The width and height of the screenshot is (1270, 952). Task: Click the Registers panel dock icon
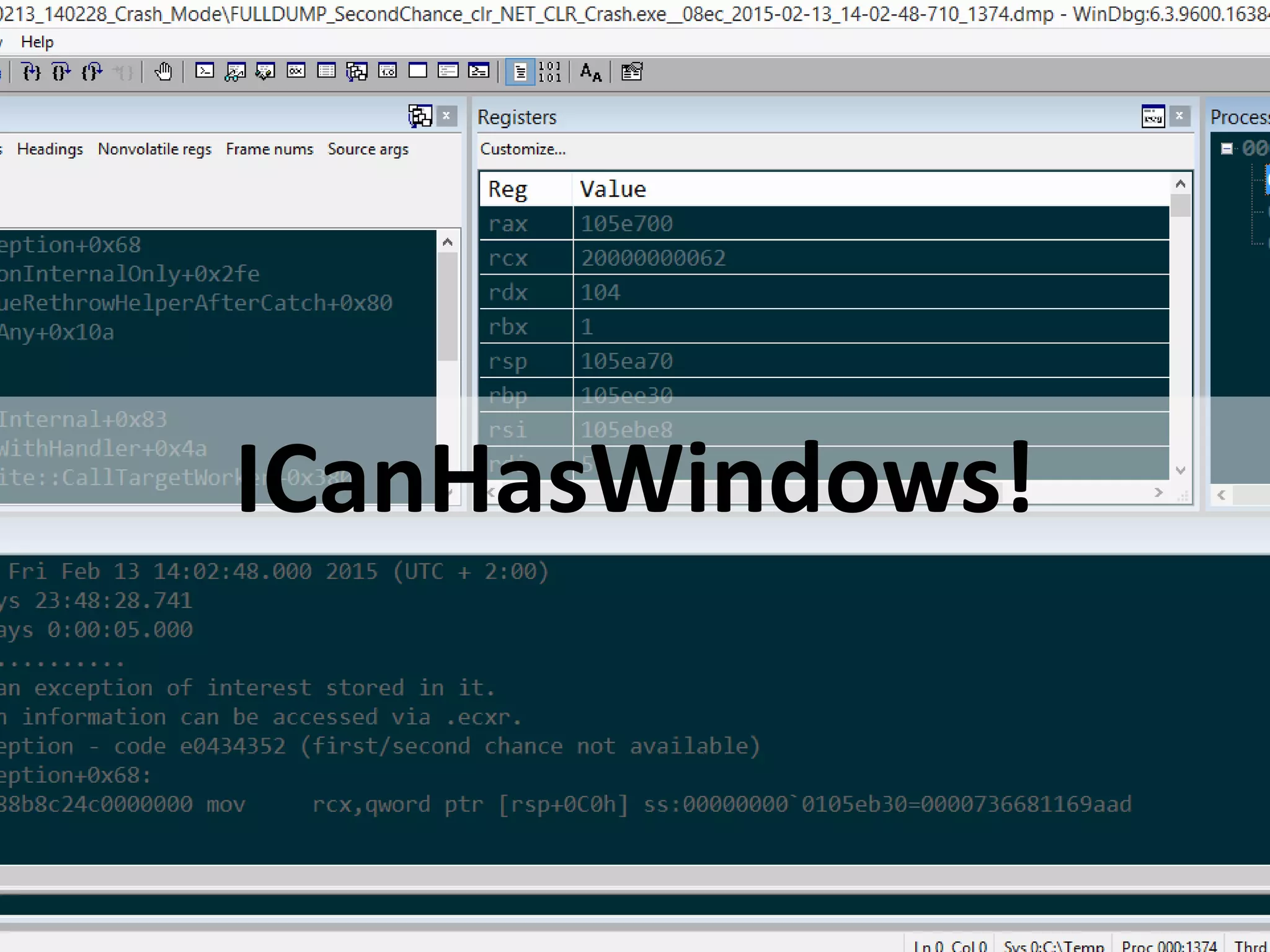click(1153, 116)
